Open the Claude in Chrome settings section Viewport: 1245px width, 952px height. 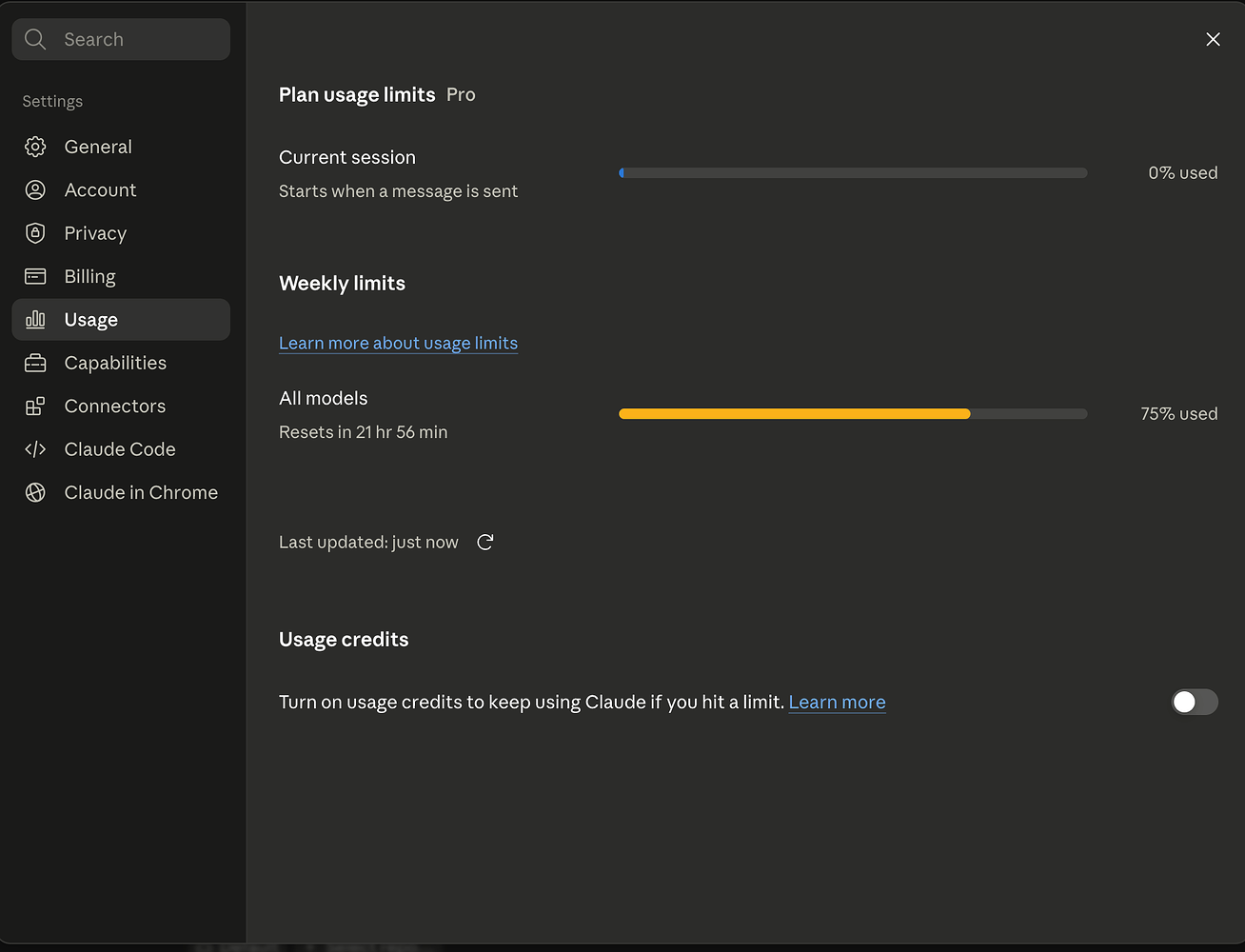click(x=121, y=492)
